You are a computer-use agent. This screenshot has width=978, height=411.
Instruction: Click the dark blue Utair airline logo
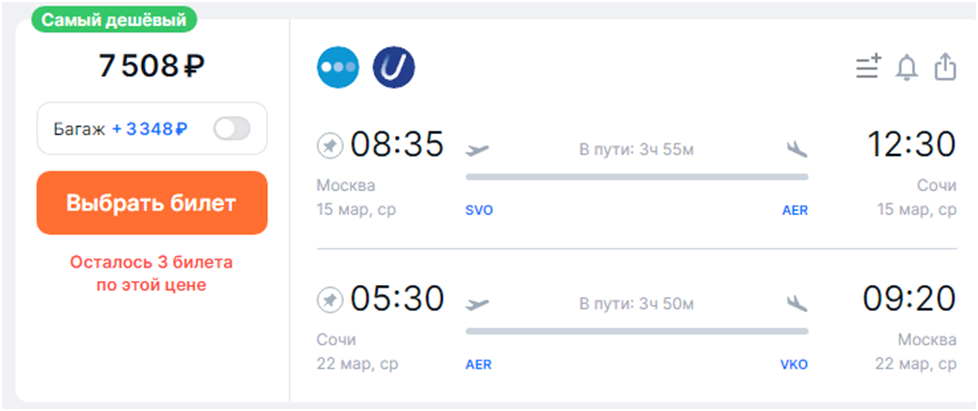click(x=394, y=67)
